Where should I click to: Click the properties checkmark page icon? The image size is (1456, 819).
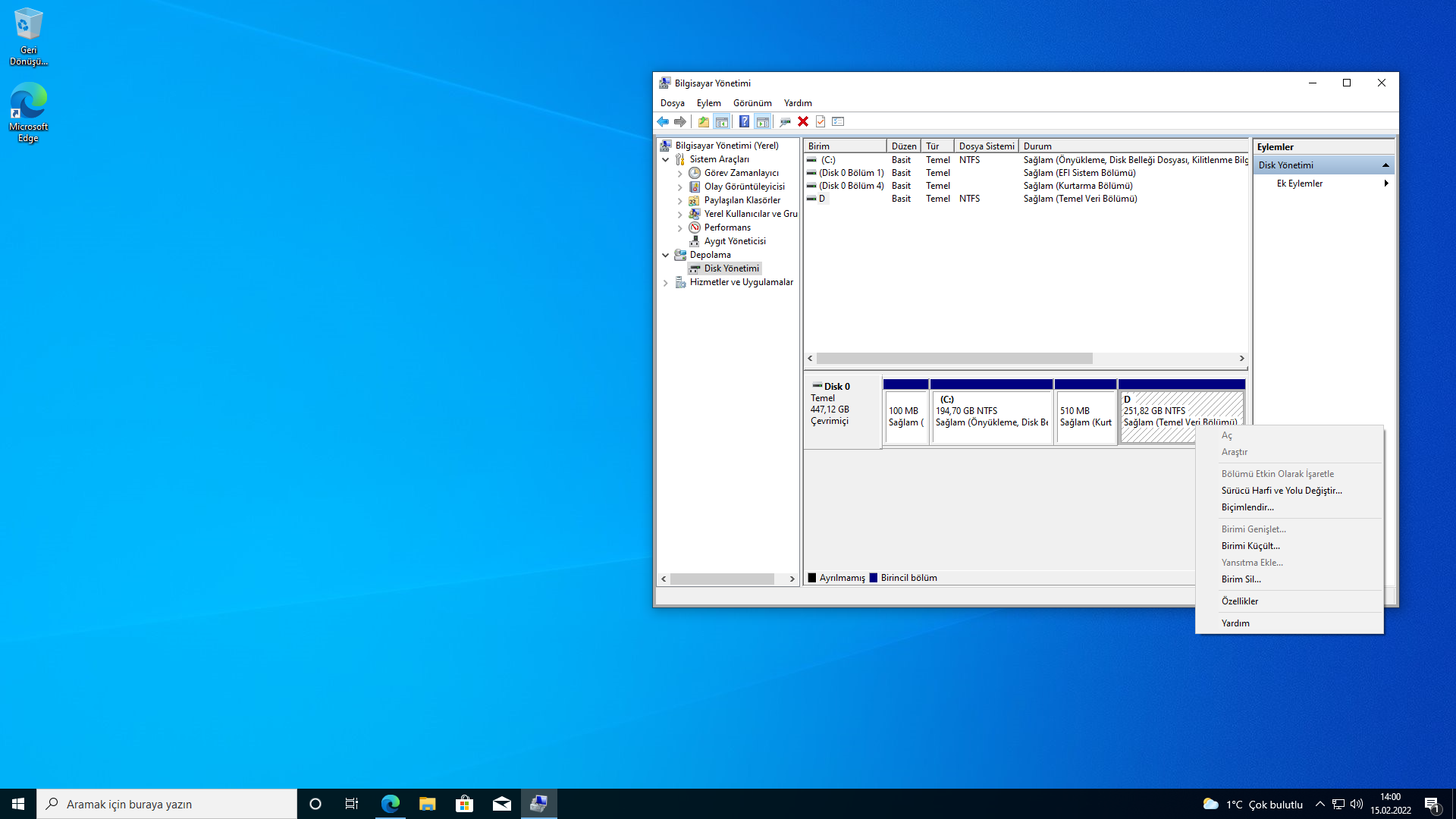(x=821, y=121)
